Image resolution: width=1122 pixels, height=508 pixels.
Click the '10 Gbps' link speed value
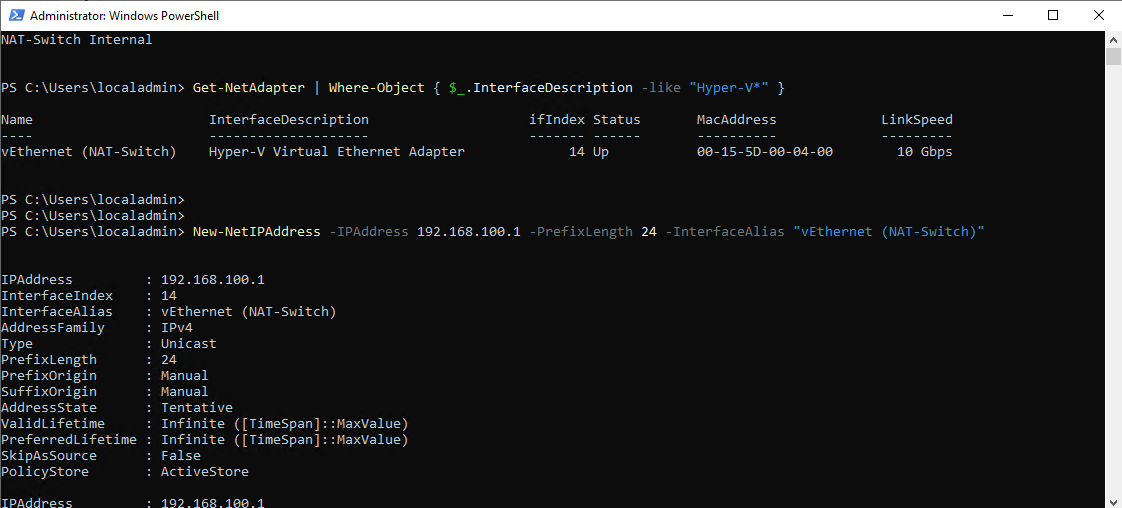click(x=925, y=152)
